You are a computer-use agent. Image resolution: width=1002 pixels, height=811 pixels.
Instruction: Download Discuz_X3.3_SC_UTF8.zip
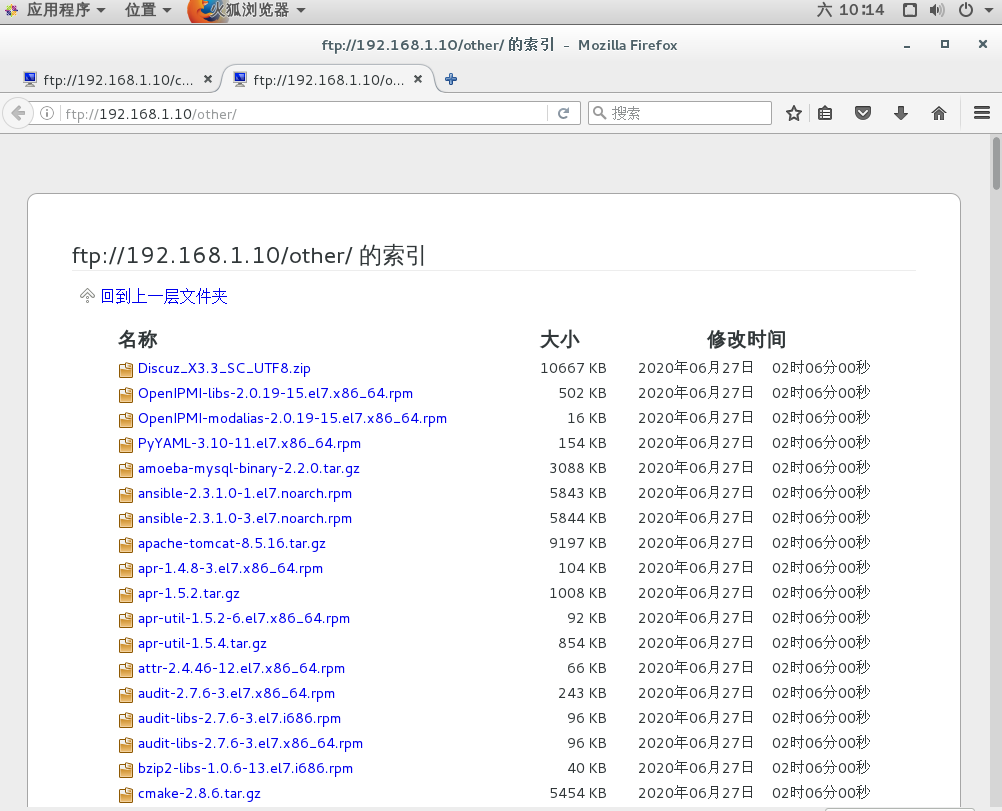pos(224,368)
